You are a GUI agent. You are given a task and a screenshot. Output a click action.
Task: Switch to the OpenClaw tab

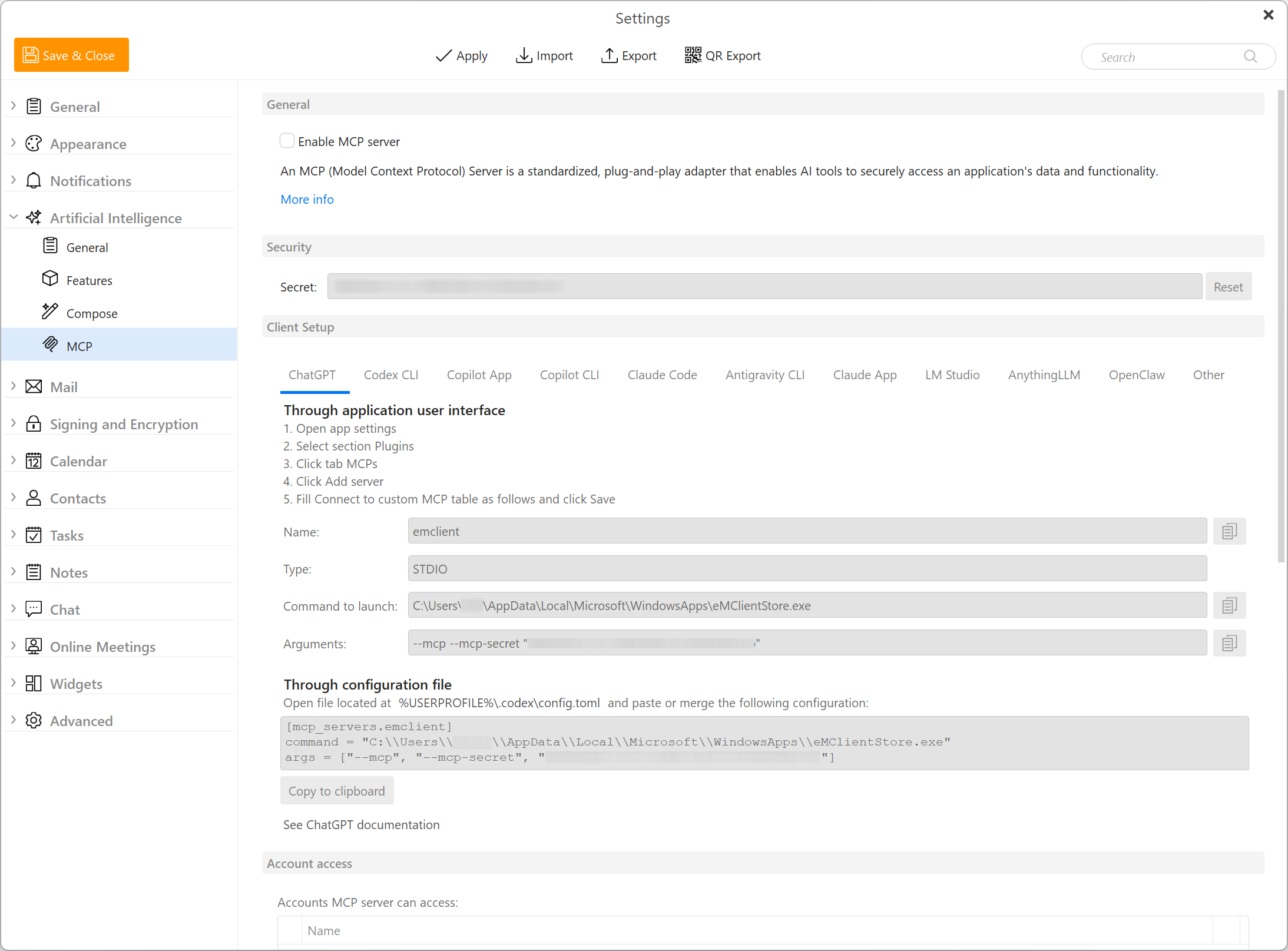[1137, 375]
